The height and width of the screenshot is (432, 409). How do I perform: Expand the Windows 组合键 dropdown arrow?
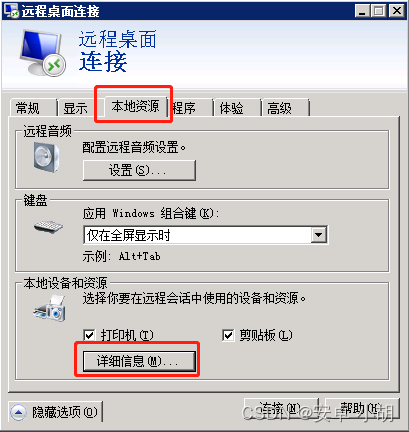pos(319,235)
